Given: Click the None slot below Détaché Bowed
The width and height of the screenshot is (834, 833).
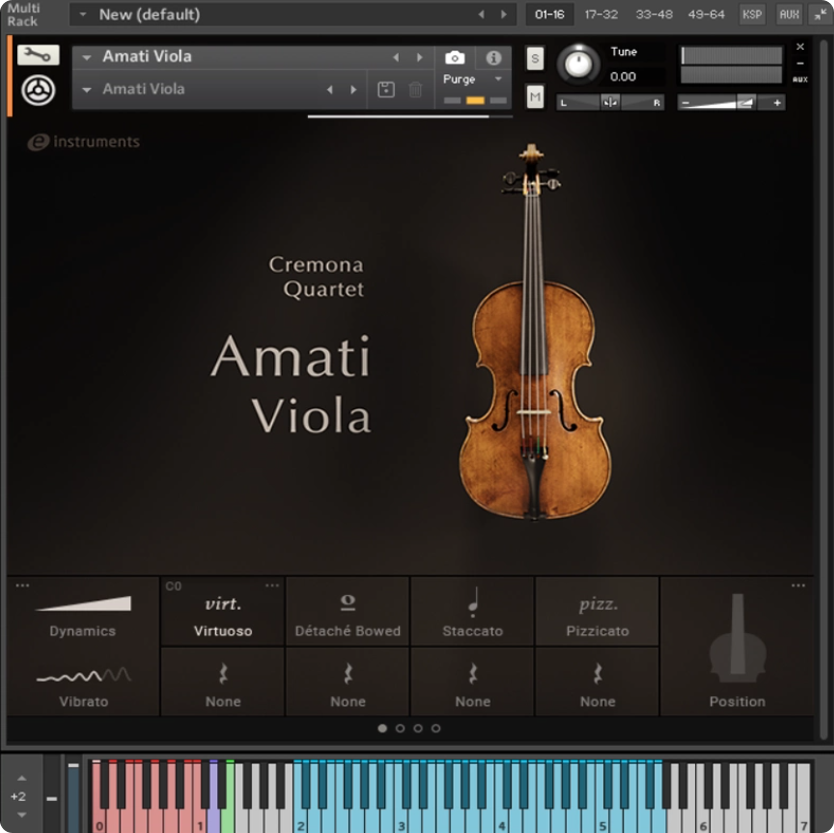Looking at the screenshot, I should pyautogui.click(x=348, y=682).
